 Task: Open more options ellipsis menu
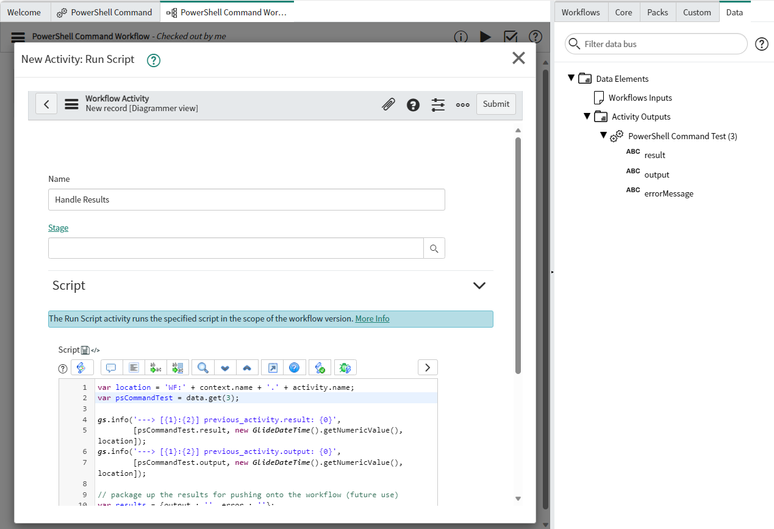tap(463, 105)
